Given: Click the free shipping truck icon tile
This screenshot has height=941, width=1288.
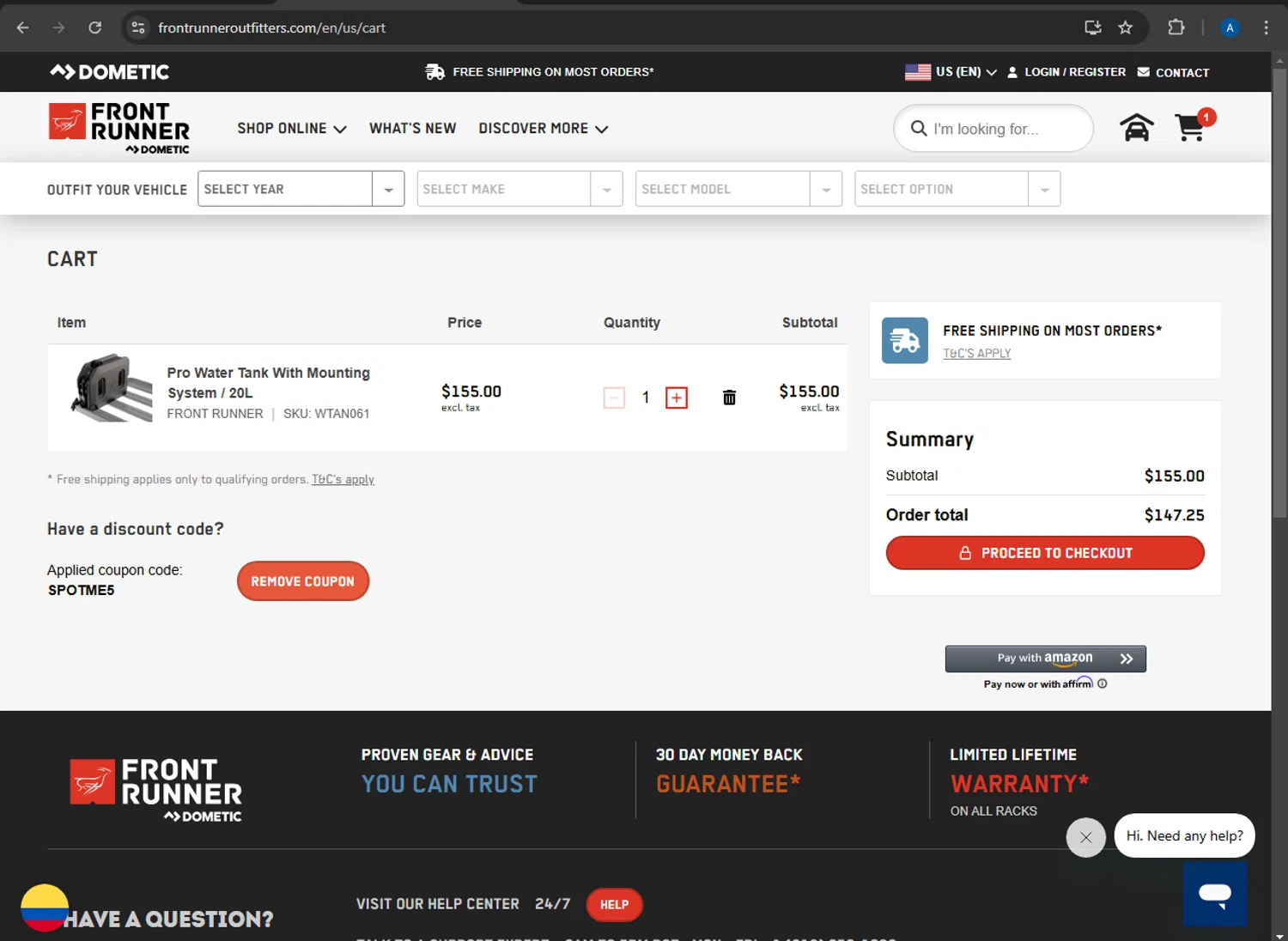Looking at the screenshot, I should click(x=905, y=341).
